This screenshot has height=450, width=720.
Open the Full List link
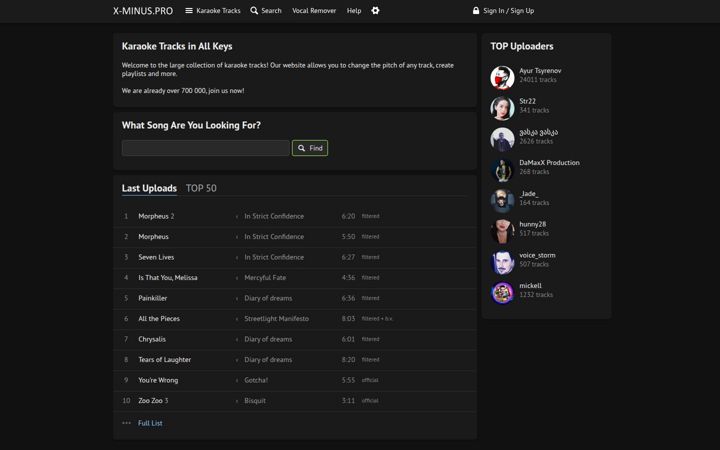150,423
